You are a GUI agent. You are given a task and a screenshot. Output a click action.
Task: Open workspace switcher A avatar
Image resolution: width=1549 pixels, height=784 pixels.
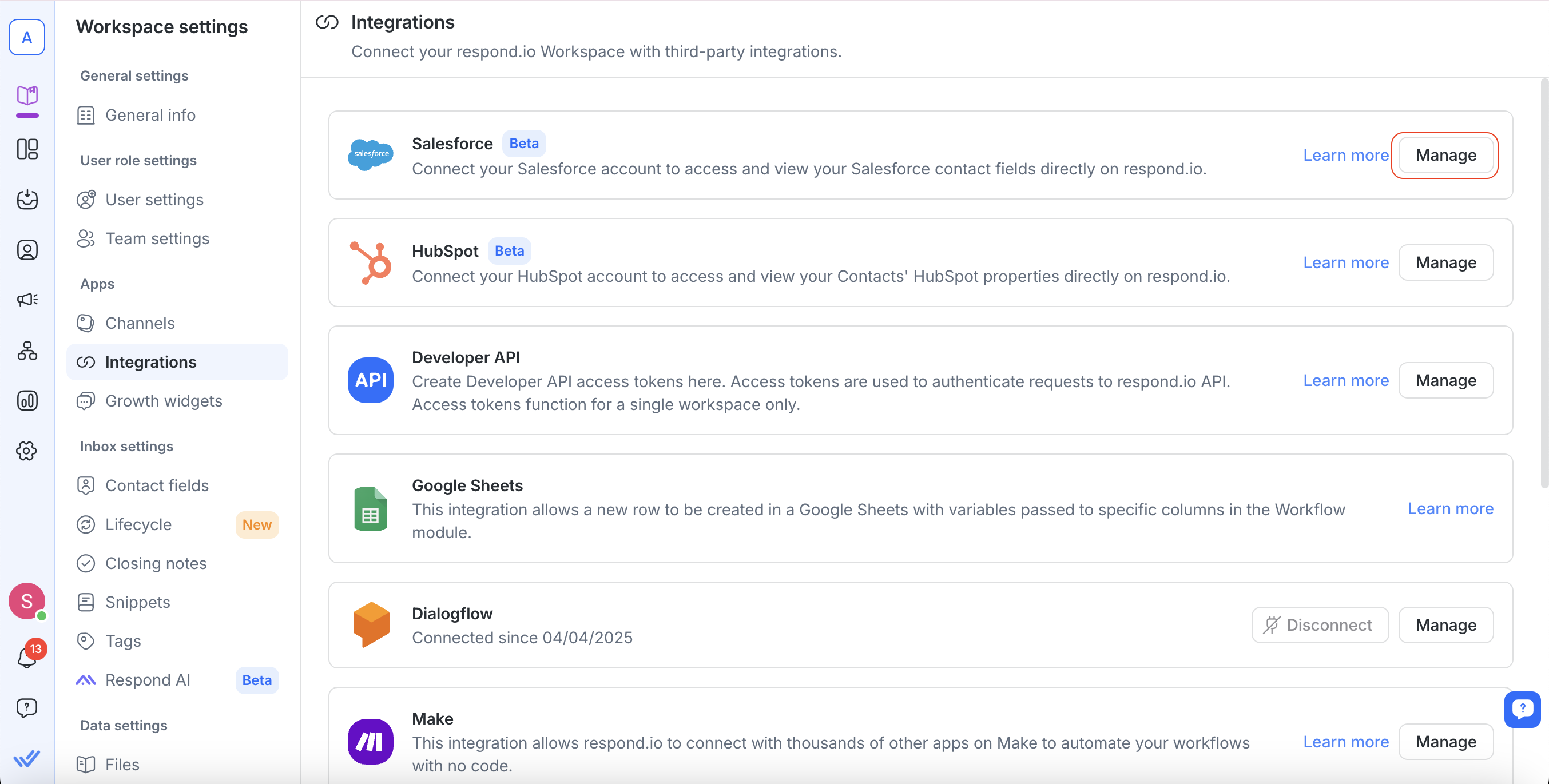27,37
